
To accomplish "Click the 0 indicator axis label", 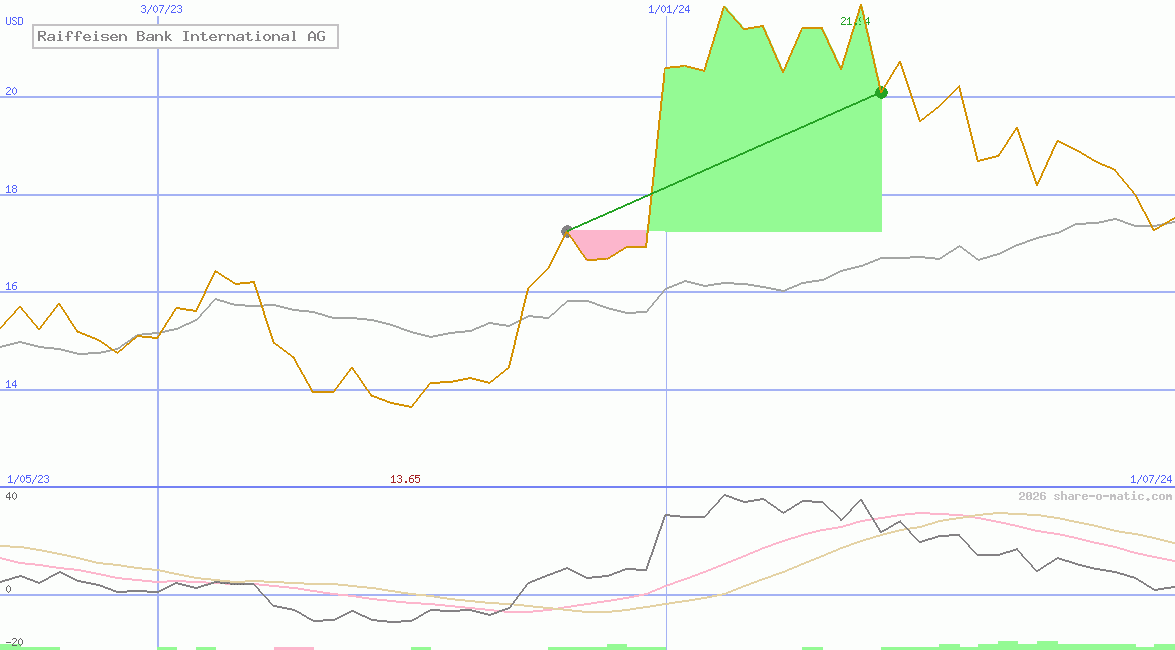I will click(x=8, y=589).
